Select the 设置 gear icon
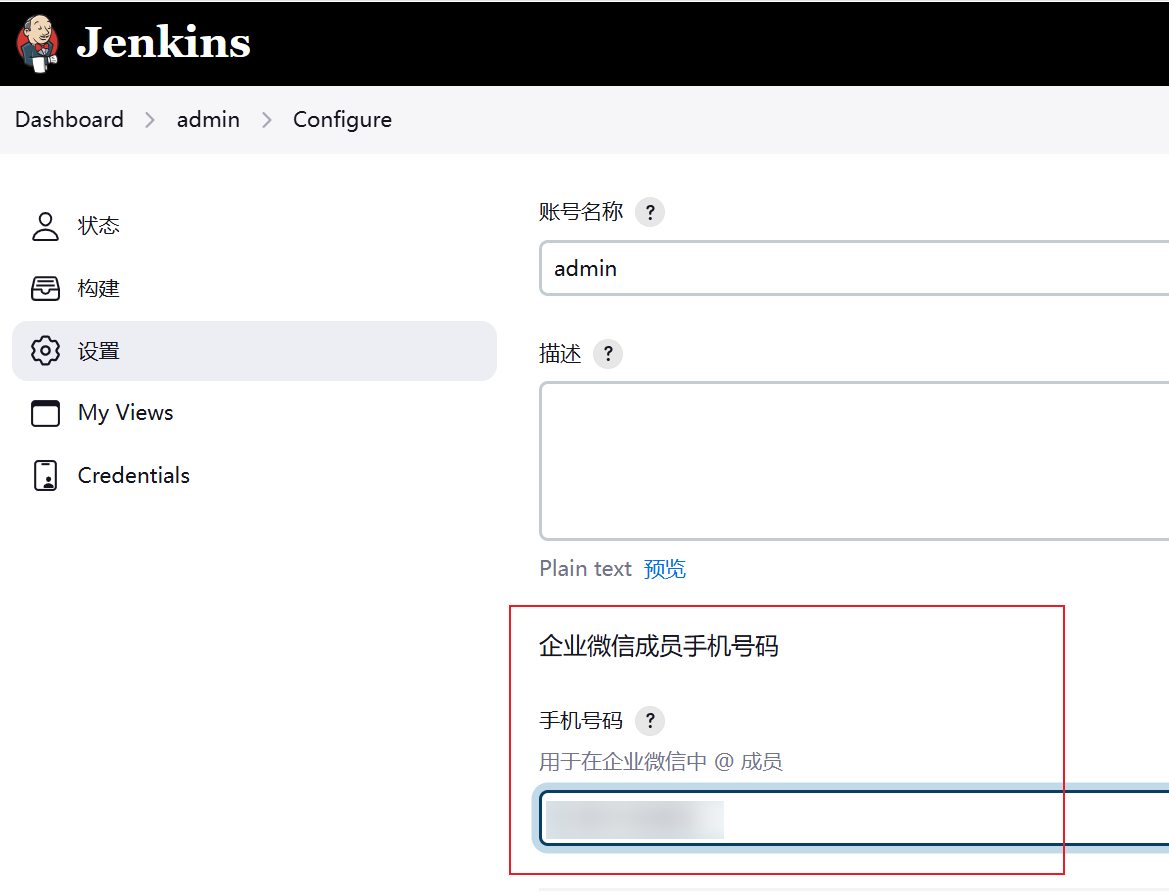The width and height of the screenshot is (1169, 896). click(x=46, y=351)
